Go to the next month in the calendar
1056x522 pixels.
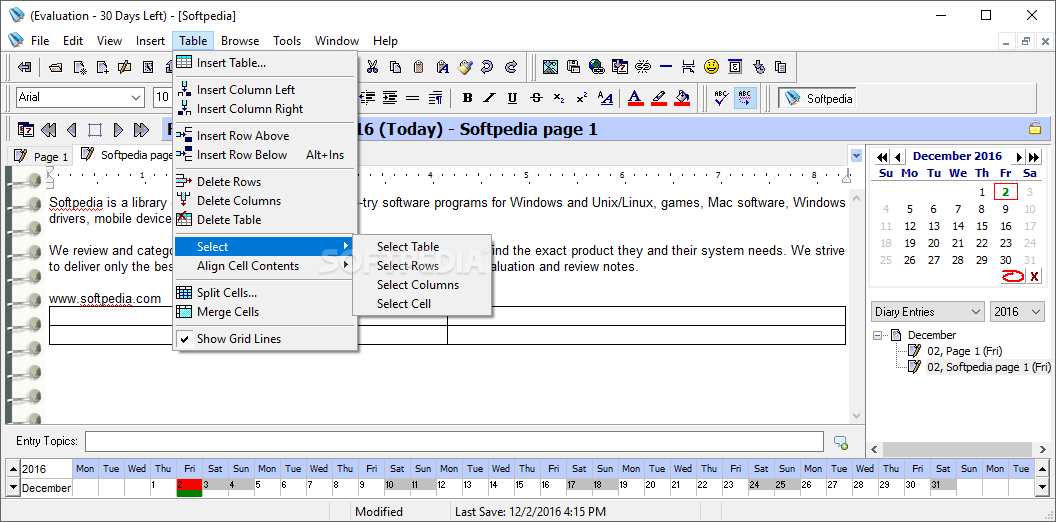pyautogui.click(x=1020, y=157)
